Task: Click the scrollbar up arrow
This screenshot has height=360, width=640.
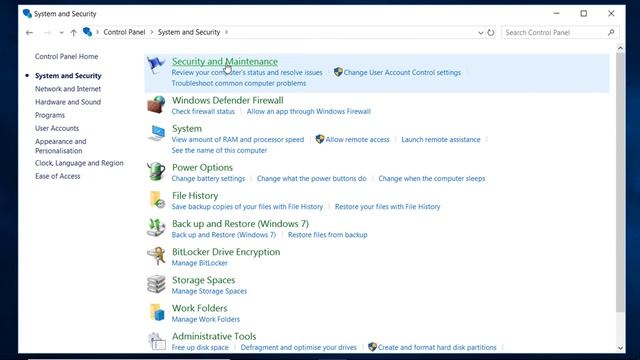Action: tap(620, 48)
